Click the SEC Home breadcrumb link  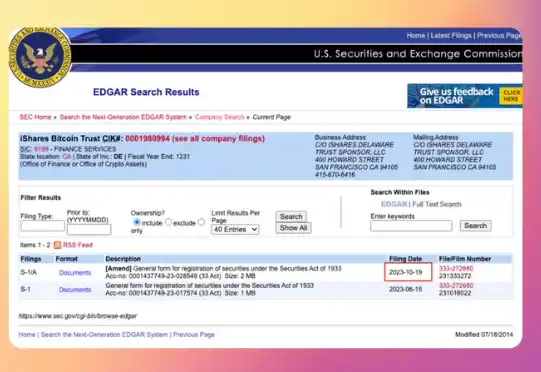[35, 117]
